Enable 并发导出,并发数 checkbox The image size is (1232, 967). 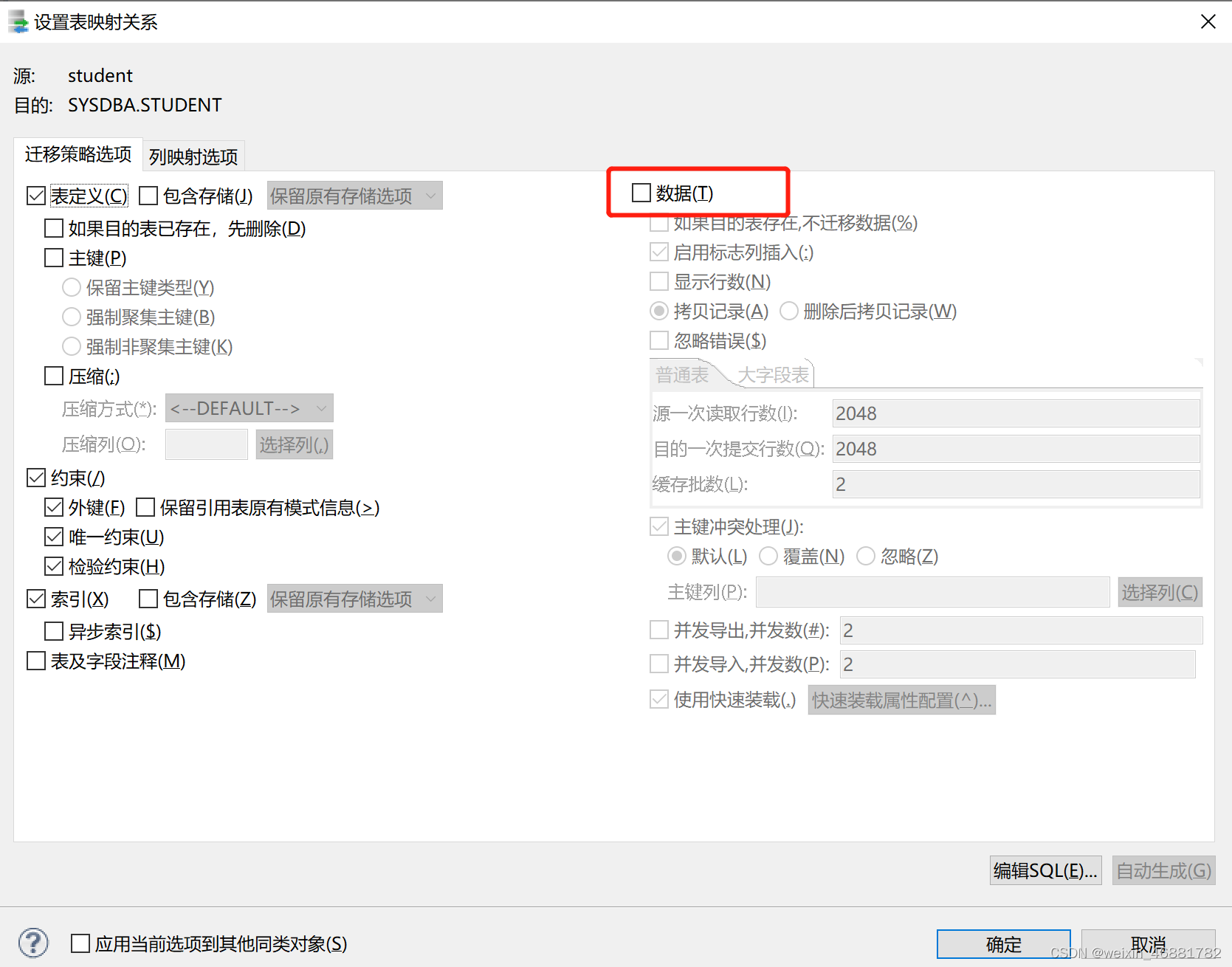659,630
